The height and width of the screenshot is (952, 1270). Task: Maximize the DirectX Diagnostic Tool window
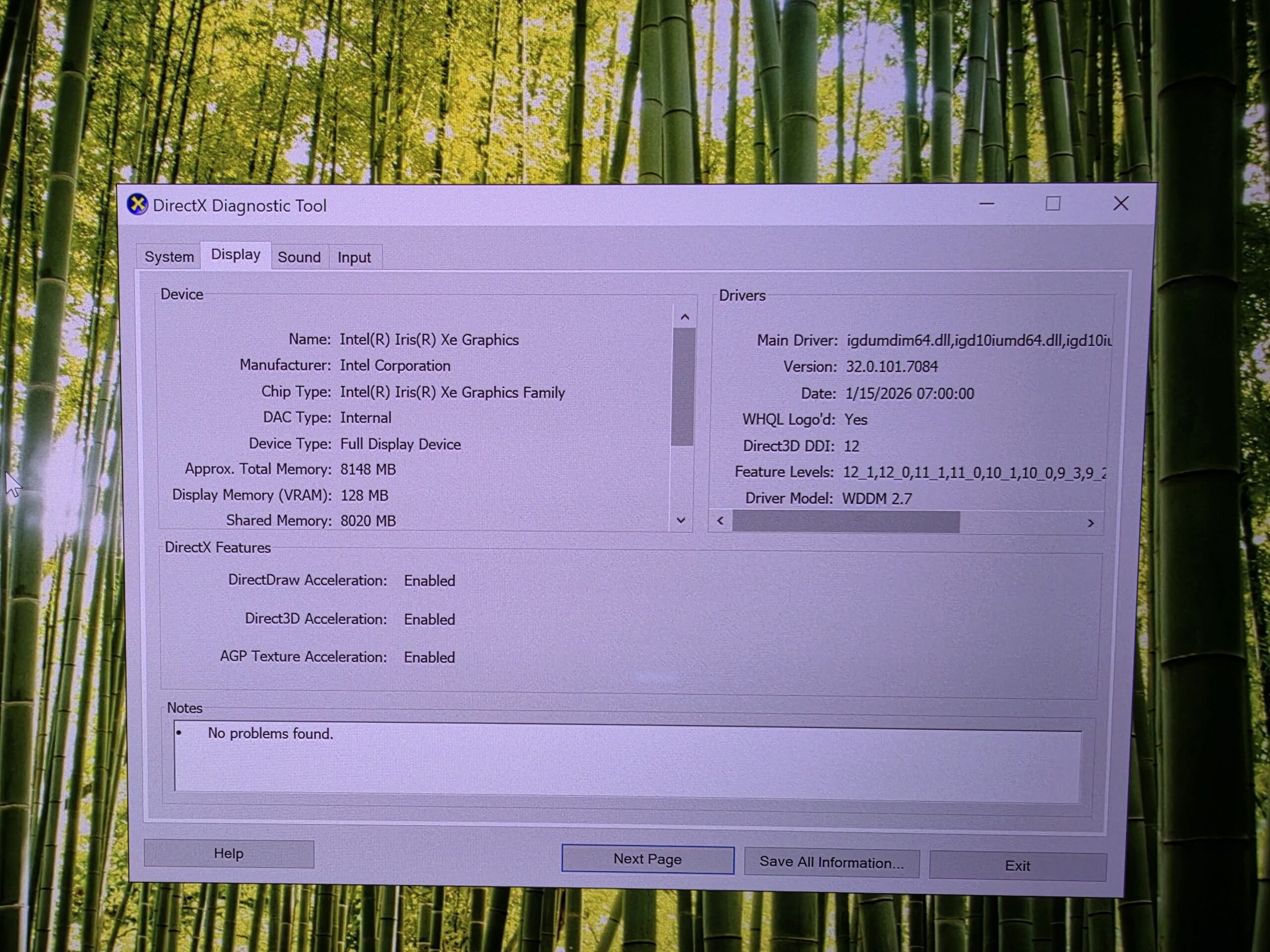(1052, 204)
